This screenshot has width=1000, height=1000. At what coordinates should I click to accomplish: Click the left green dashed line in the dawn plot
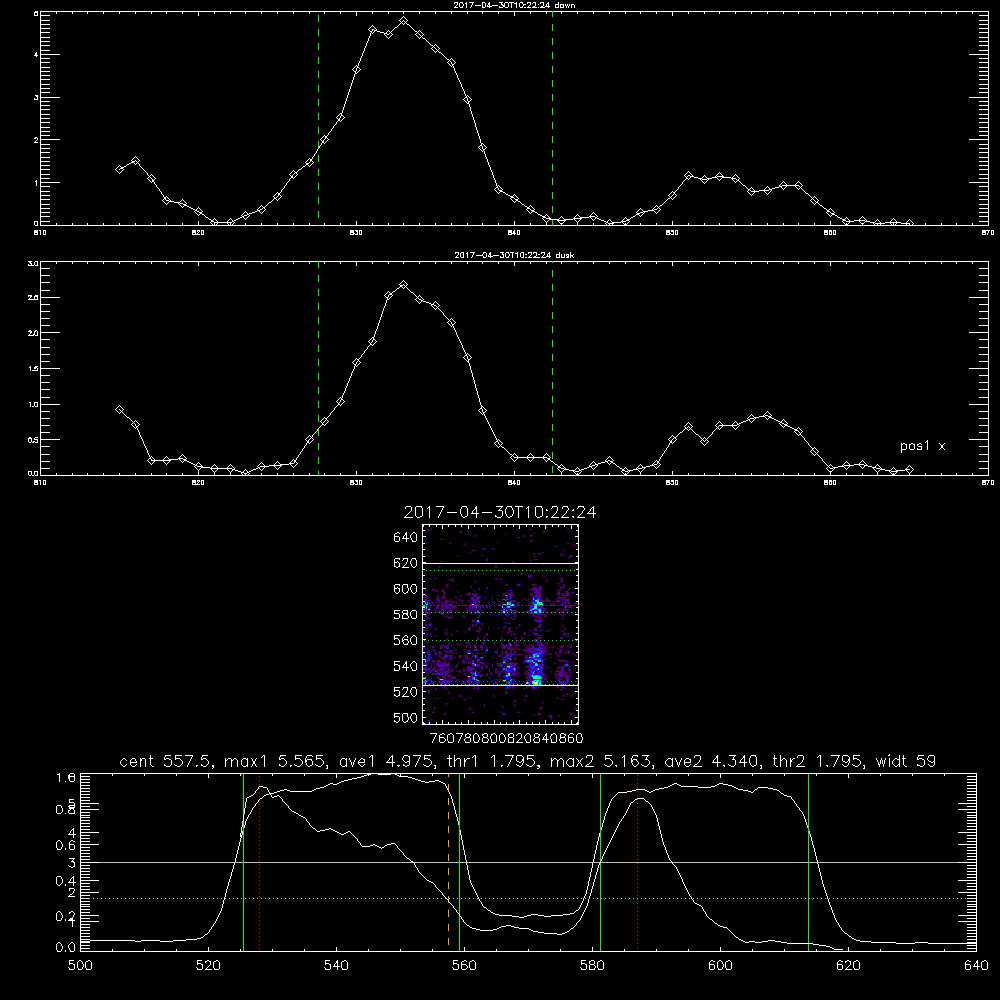click(318, 118)
